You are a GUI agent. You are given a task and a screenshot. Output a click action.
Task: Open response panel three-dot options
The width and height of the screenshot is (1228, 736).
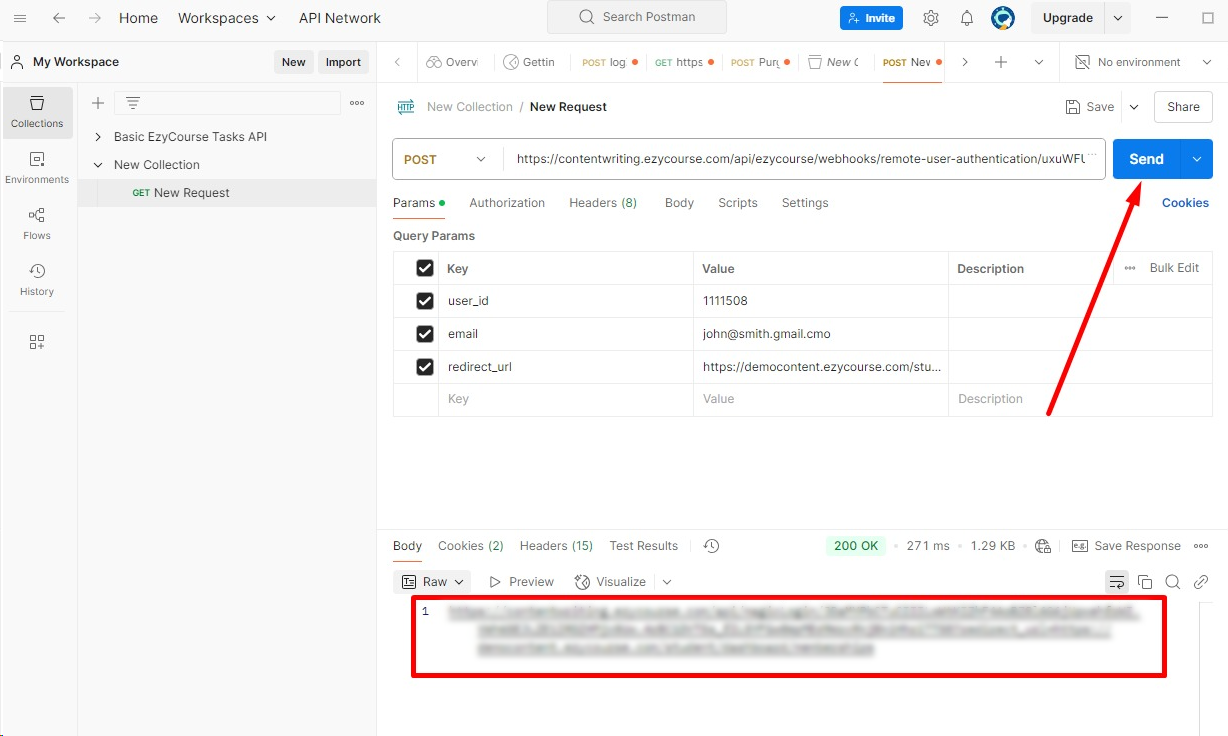pyautogui.click(x=1201, y=546)
